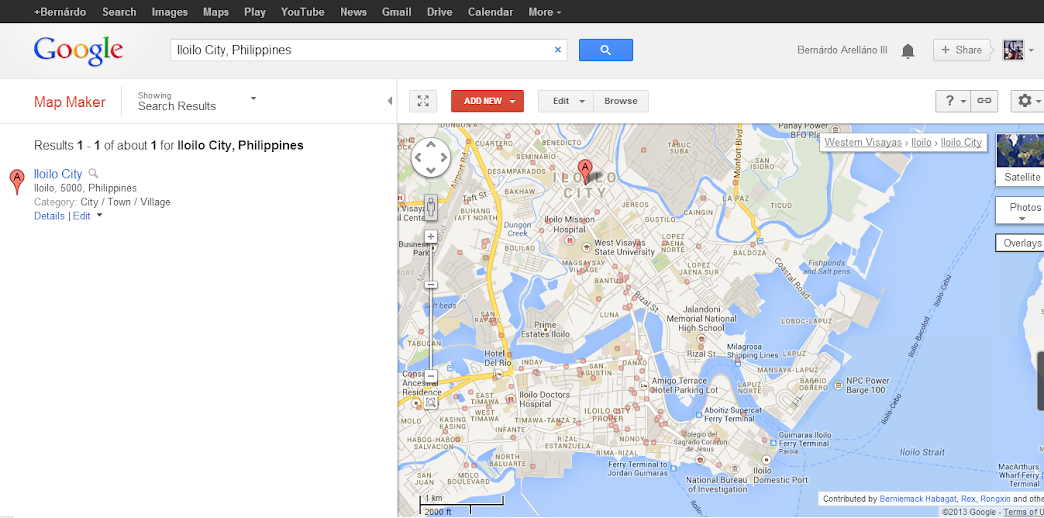Open Maps from top bar
The image size is (1044, 518).
pos(216,12)
